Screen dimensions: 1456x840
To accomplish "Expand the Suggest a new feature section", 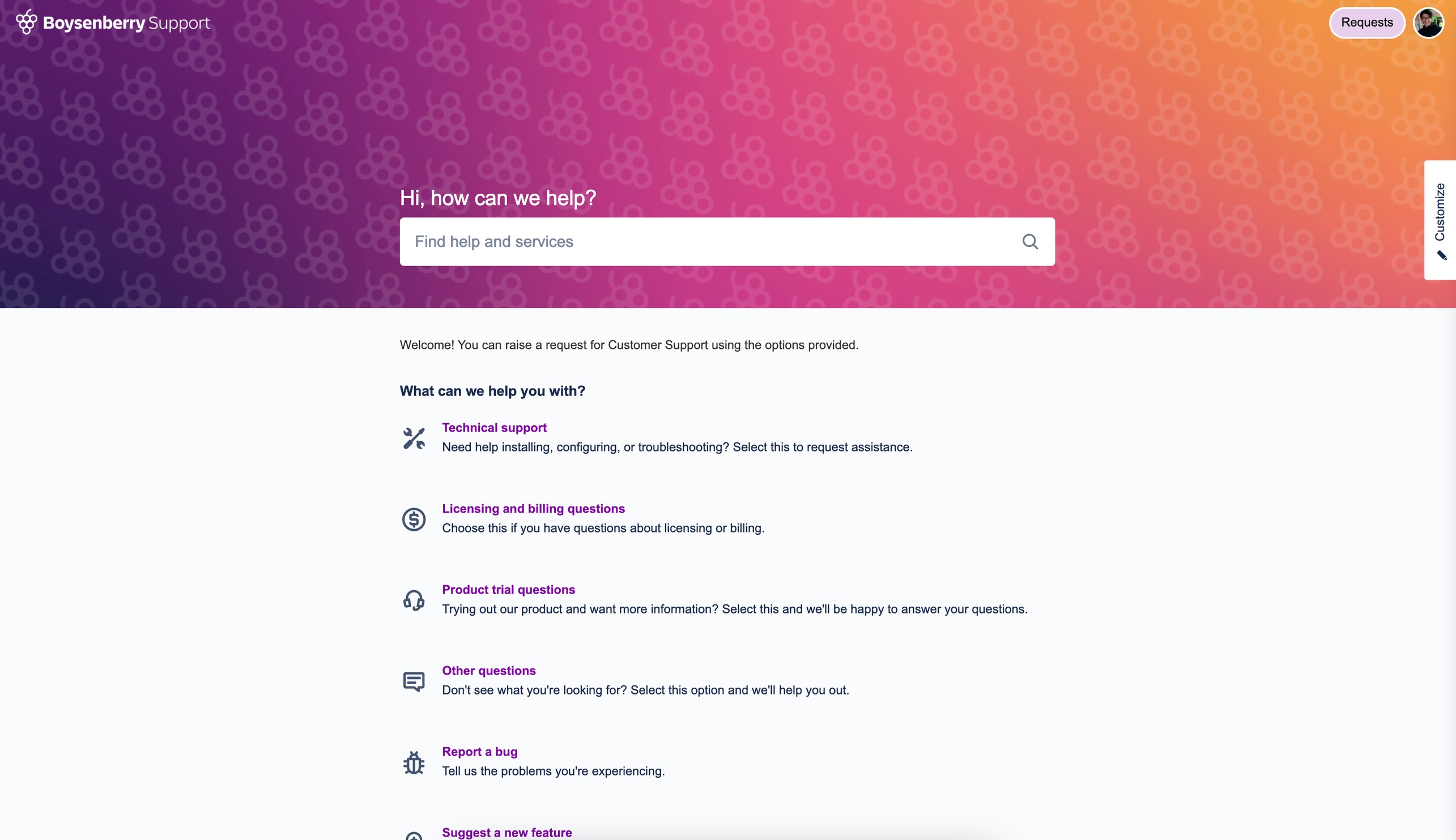I will click(507, 832).
